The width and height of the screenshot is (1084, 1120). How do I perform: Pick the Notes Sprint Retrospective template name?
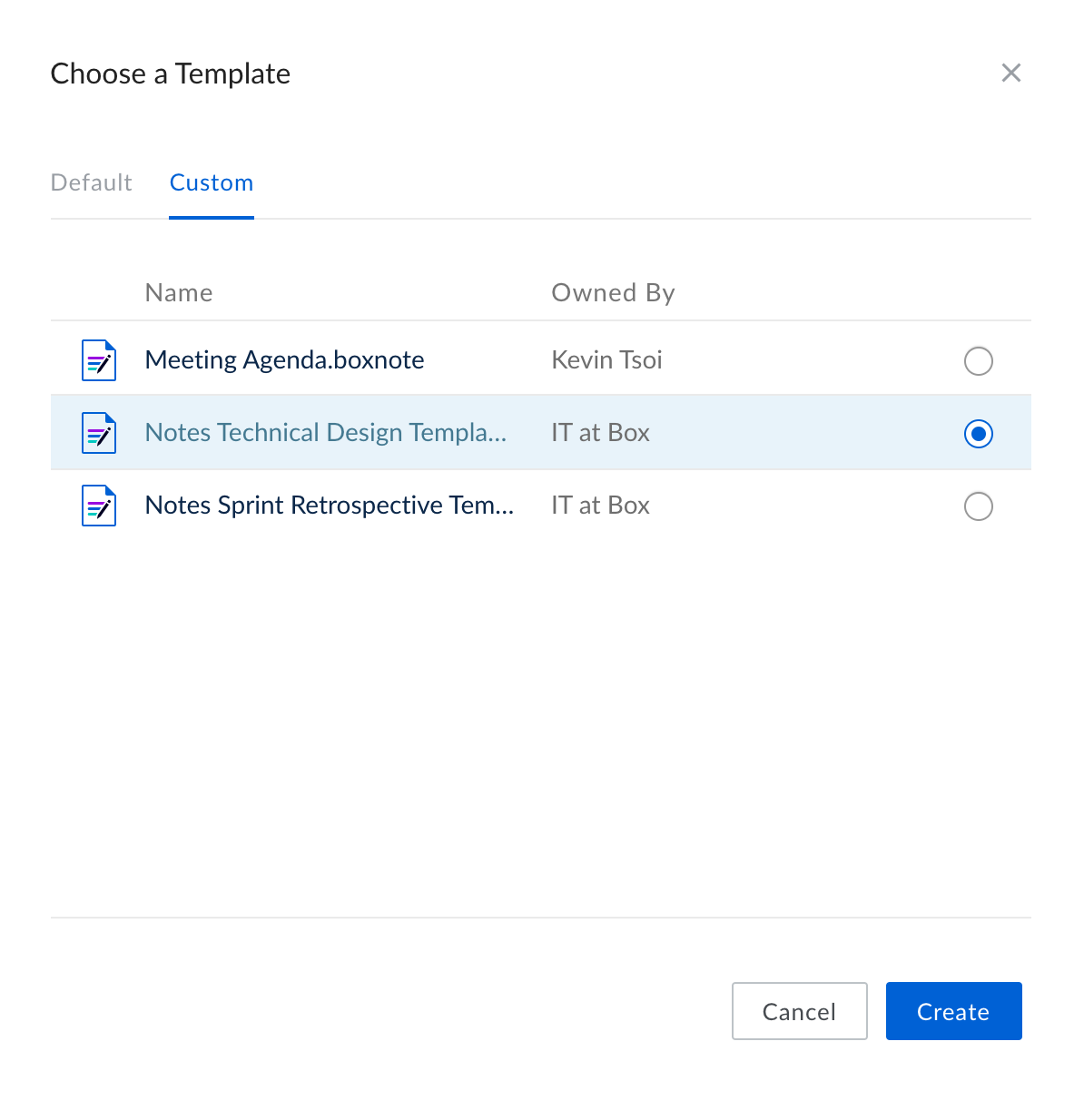[329, 506]
